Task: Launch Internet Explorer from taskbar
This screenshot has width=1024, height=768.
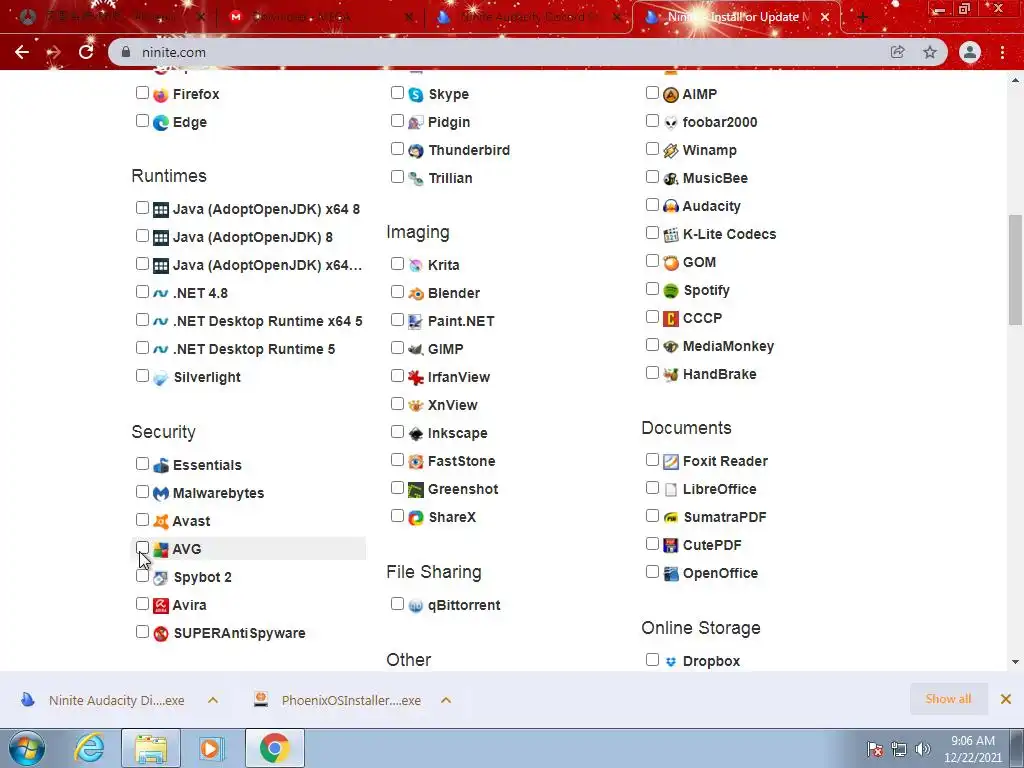Action: [x=89, y=748]
